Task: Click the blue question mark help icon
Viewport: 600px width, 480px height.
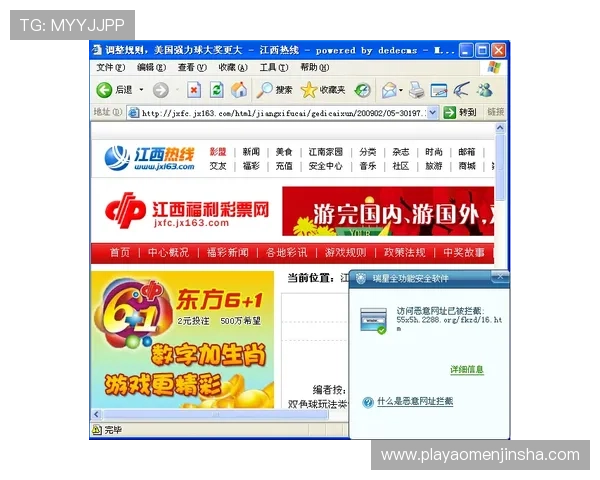Action: coord(368,402)
